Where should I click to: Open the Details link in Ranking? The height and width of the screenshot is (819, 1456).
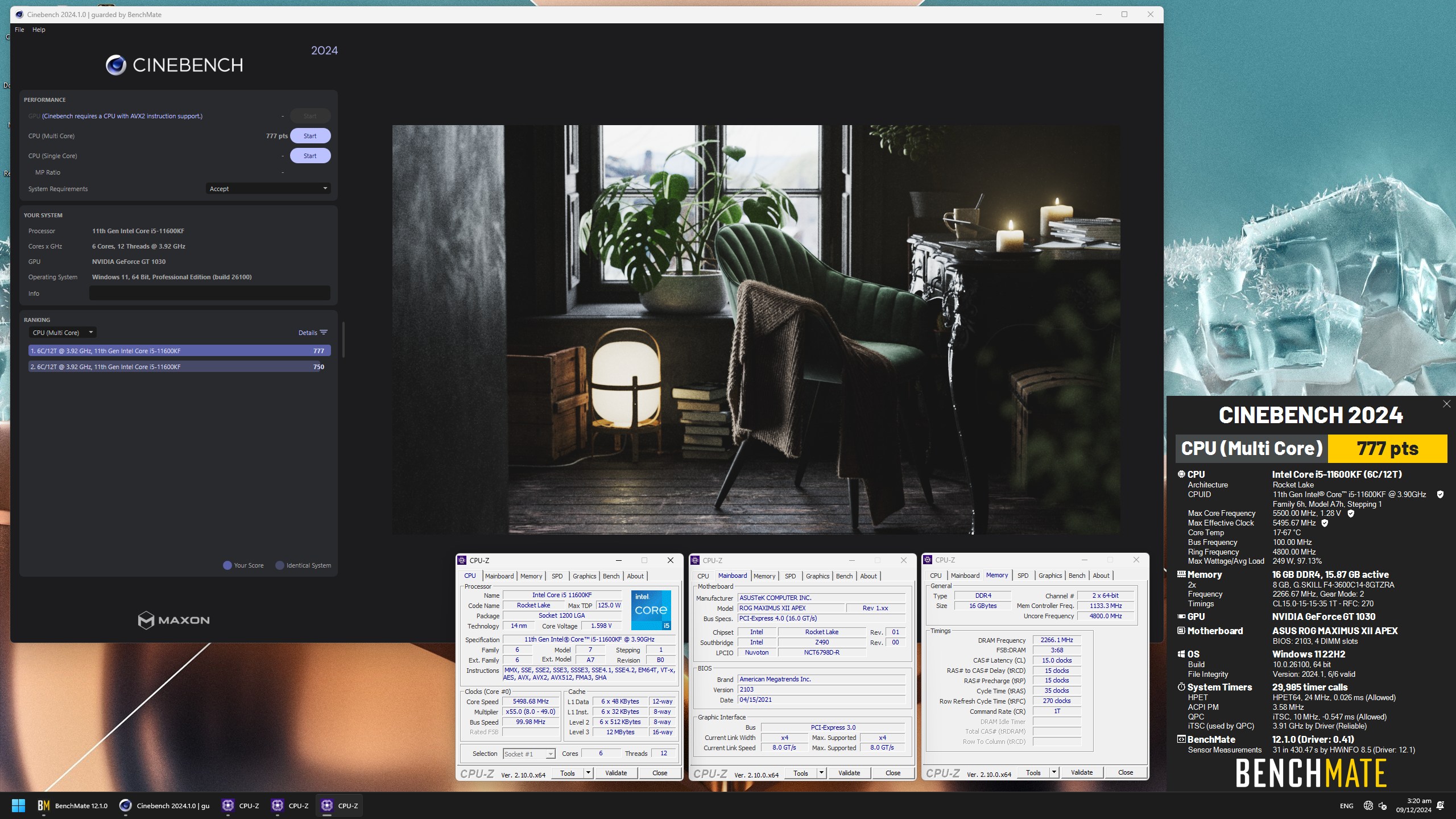308,333
